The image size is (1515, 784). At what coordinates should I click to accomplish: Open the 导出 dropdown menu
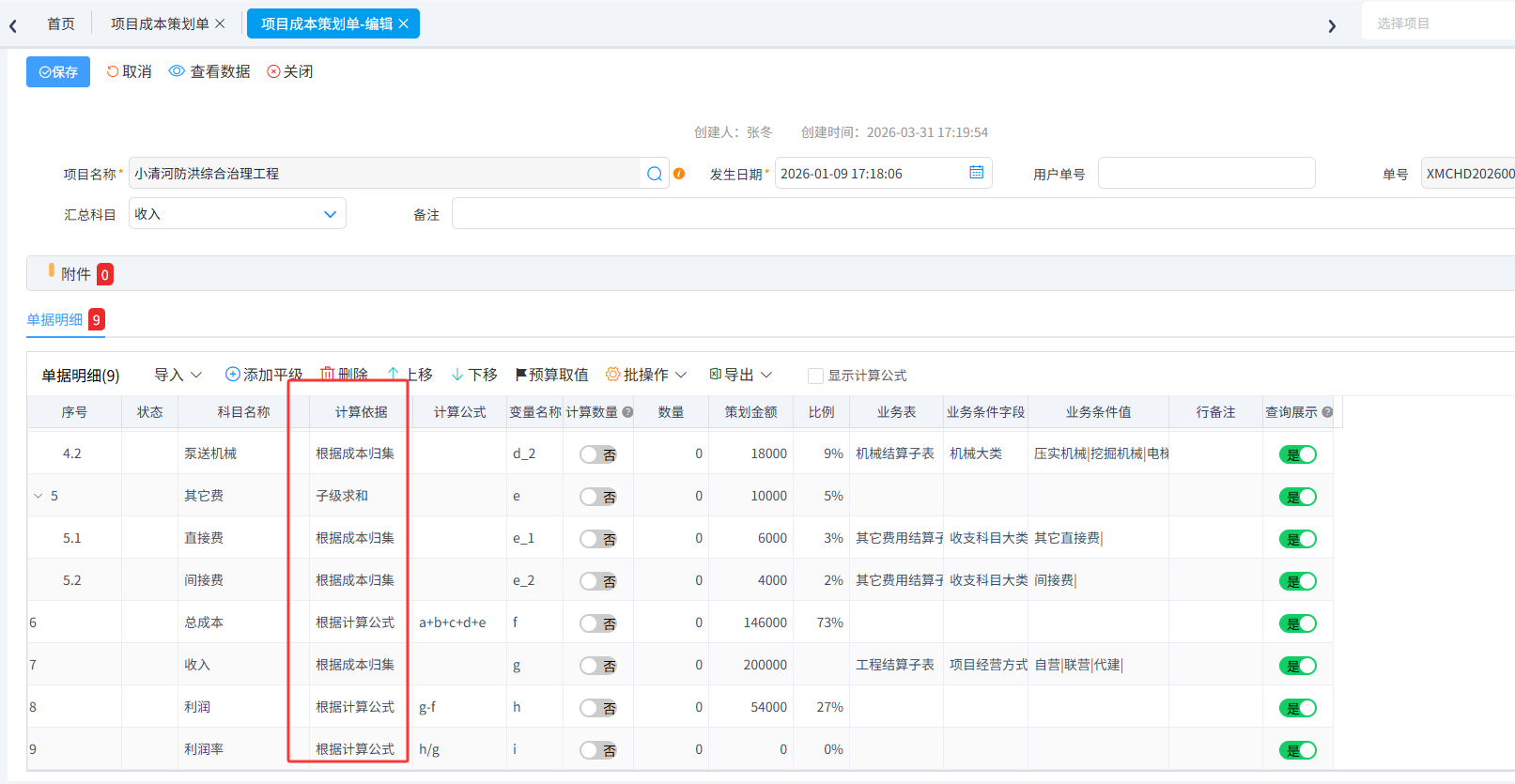(741, 375)
